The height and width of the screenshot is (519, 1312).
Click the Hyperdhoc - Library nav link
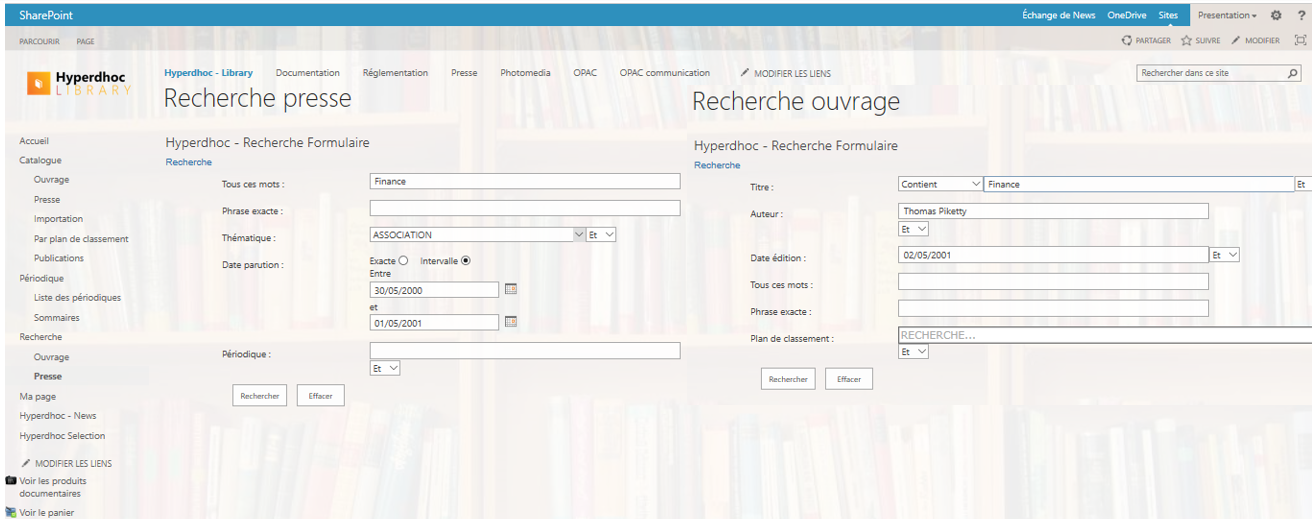208,73
